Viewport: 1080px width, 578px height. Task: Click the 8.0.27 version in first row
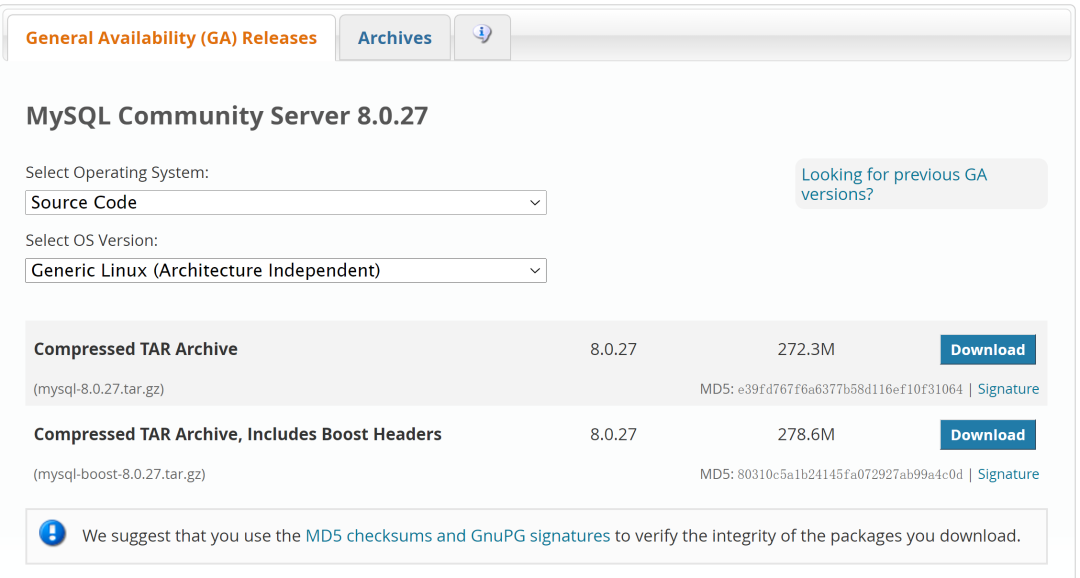click(x=613, y=349)
